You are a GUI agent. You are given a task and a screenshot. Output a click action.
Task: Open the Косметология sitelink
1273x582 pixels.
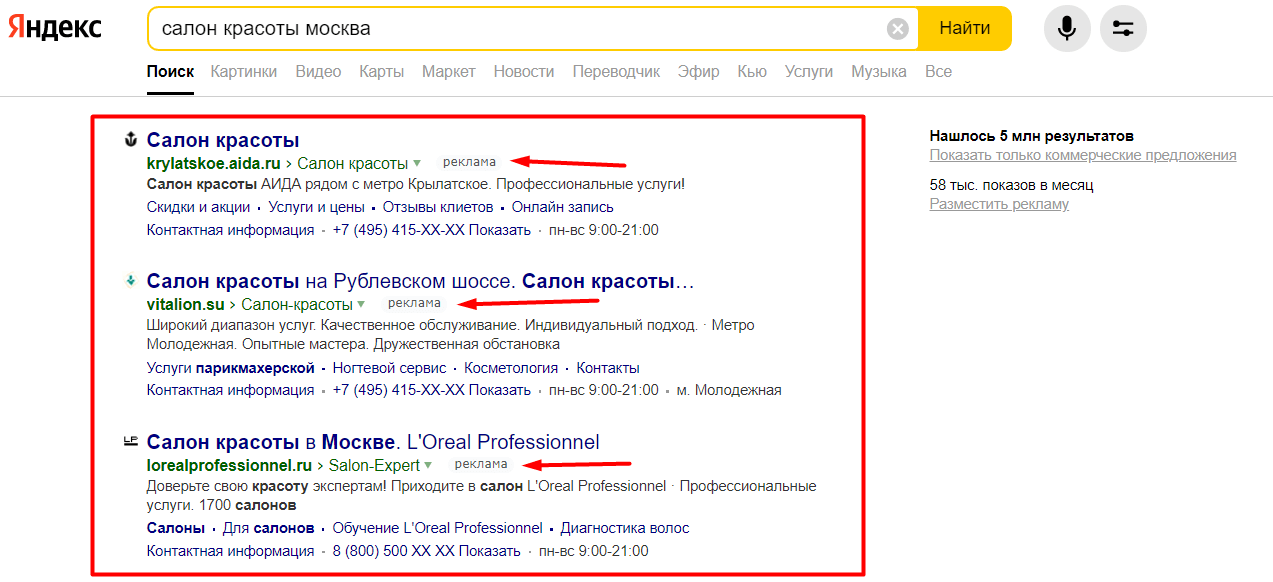512,368
